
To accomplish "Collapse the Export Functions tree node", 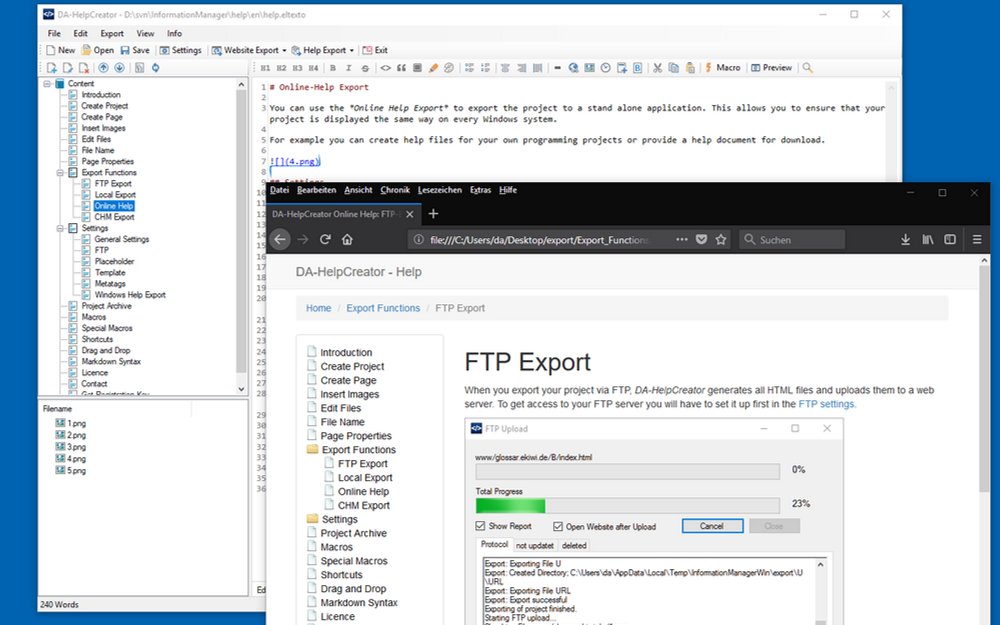I will [x=60, y=172].
